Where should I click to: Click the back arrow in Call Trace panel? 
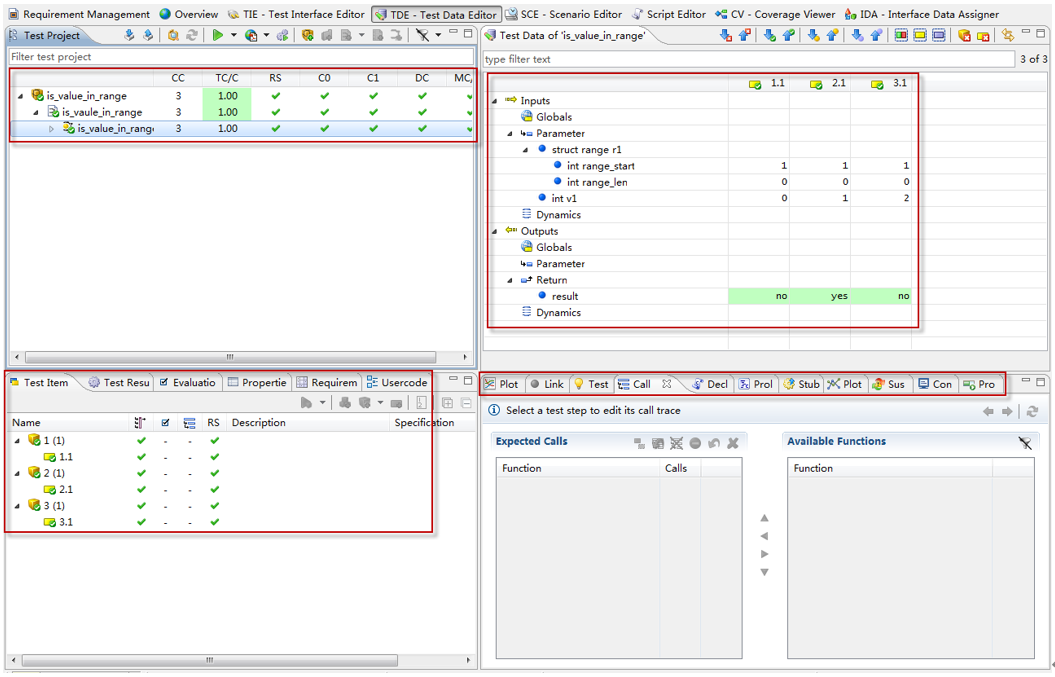[x=988, y=411]
